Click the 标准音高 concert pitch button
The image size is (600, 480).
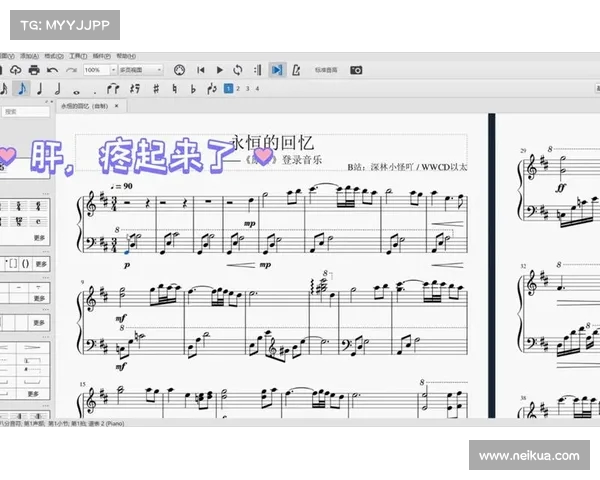point(326,70)
